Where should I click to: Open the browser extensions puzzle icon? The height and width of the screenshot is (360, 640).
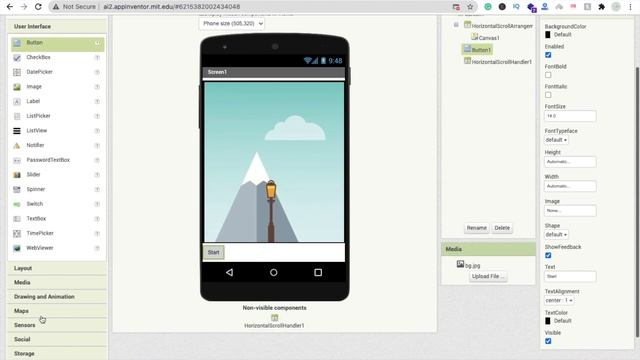click(x=601, y=7)
